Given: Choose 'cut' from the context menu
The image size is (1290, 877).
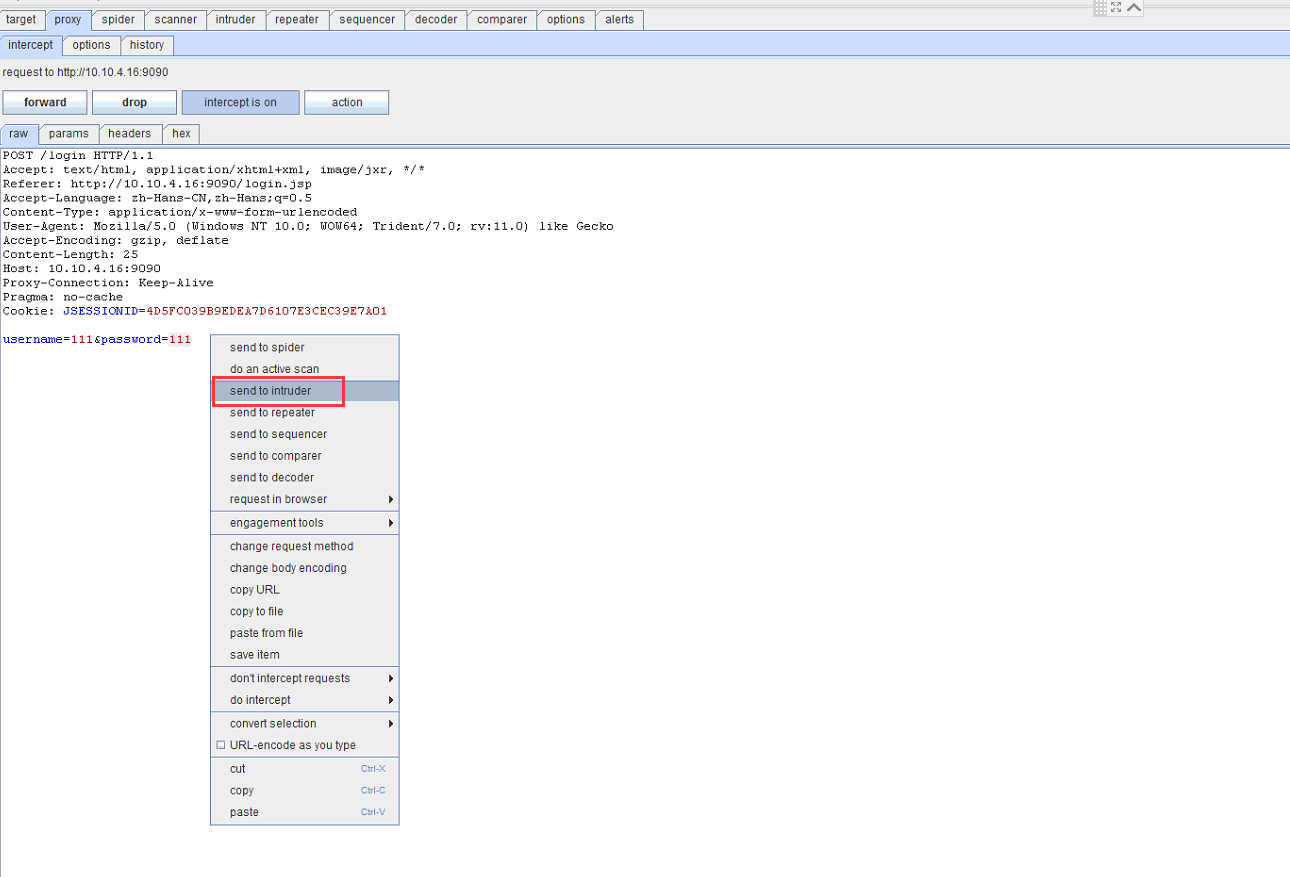Looking at the screenshot, I should [304, 769].
